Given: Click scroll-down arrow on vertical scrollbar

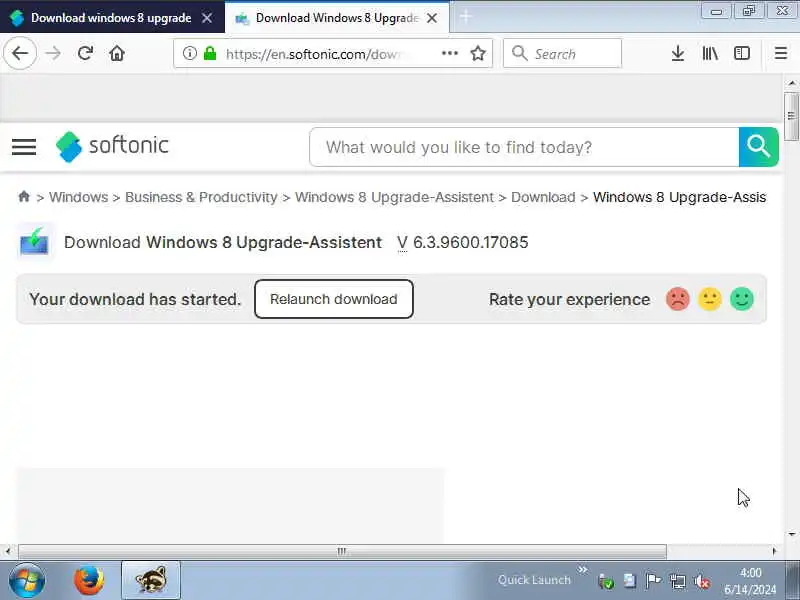Looking at the screenshot, I should coord(791,534).
